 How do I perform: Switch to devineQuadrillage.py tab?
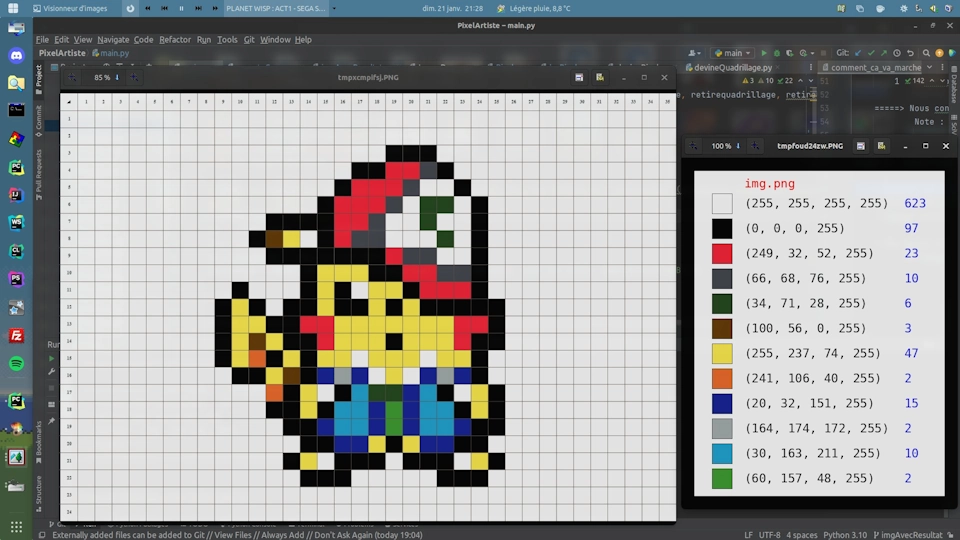732,67
